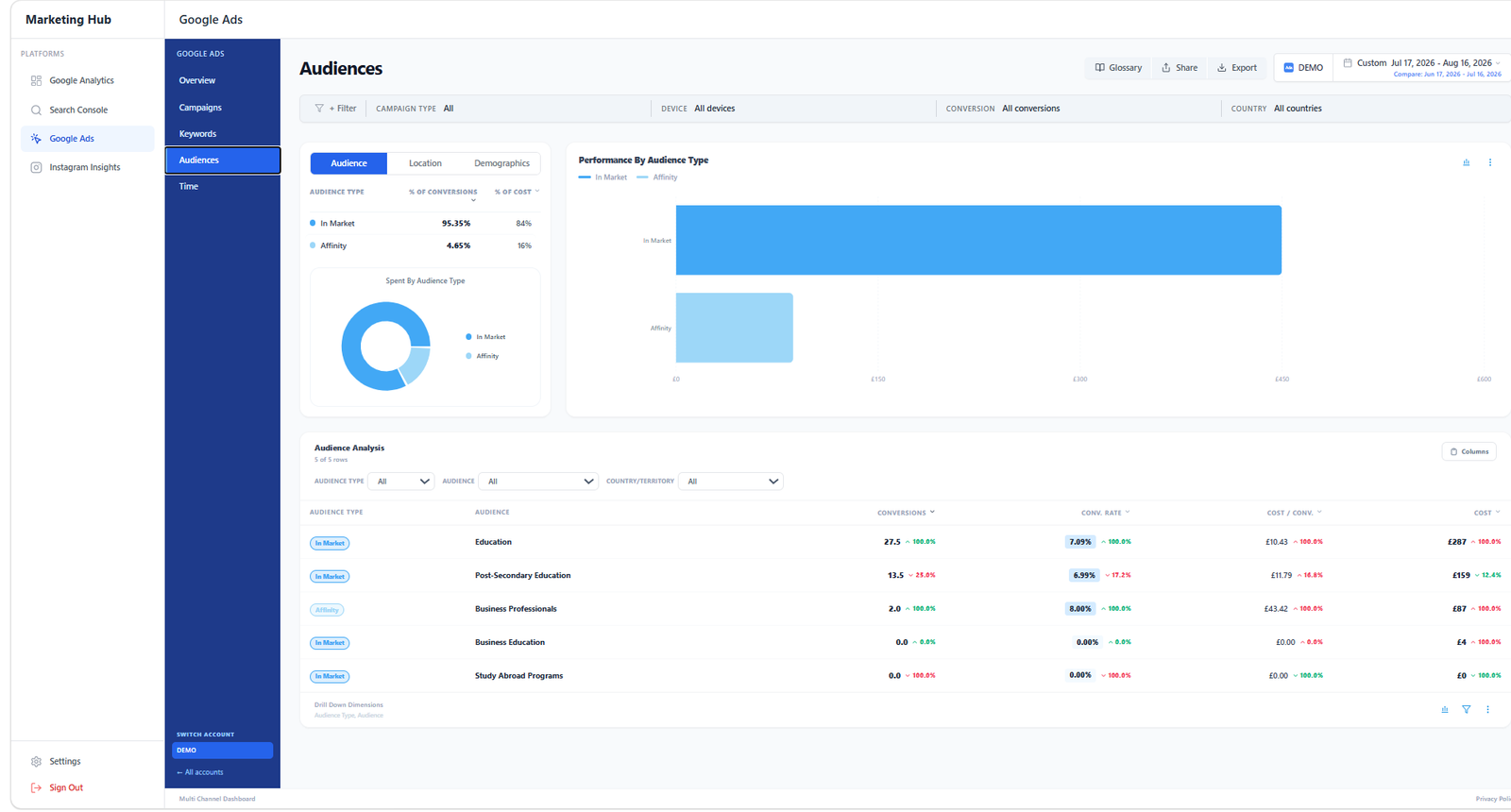
Task: Open Google Analytics from the platforms sidebar
Action: coord(87,81)
